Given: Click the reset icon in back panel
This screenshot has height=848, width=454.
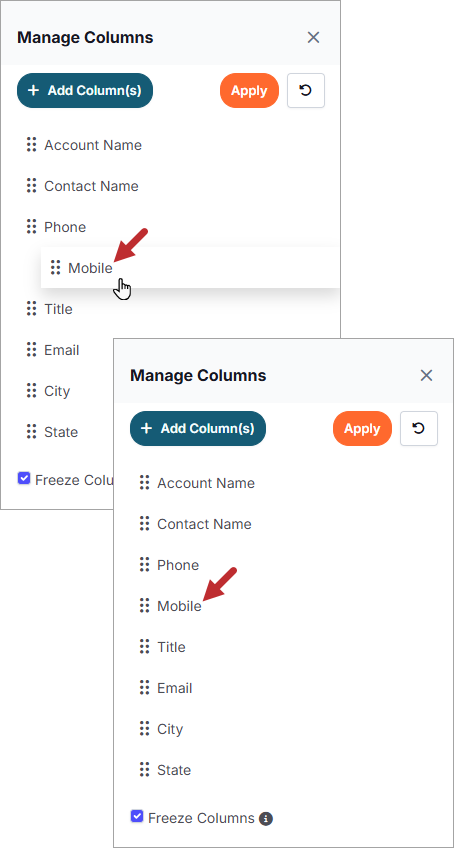Looking at the screenshot, I should (306, 90).
